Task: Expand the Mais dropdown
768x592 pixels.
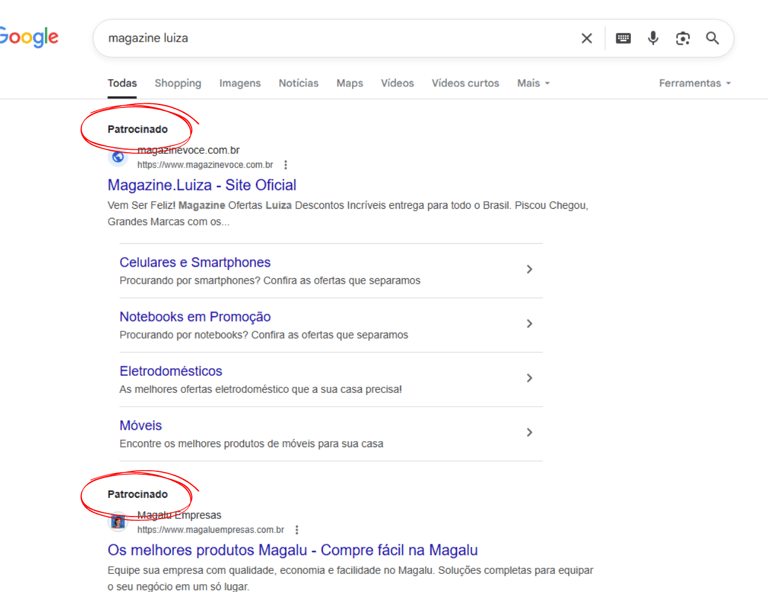Action: 533,83
